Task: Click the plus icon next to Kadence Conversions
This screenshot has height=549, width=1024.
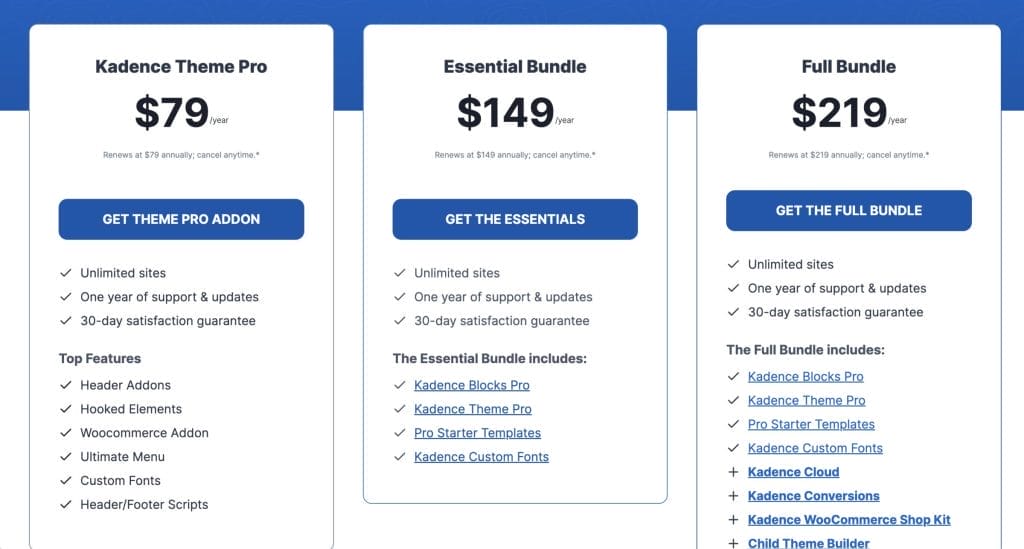Action: (733, 496)
